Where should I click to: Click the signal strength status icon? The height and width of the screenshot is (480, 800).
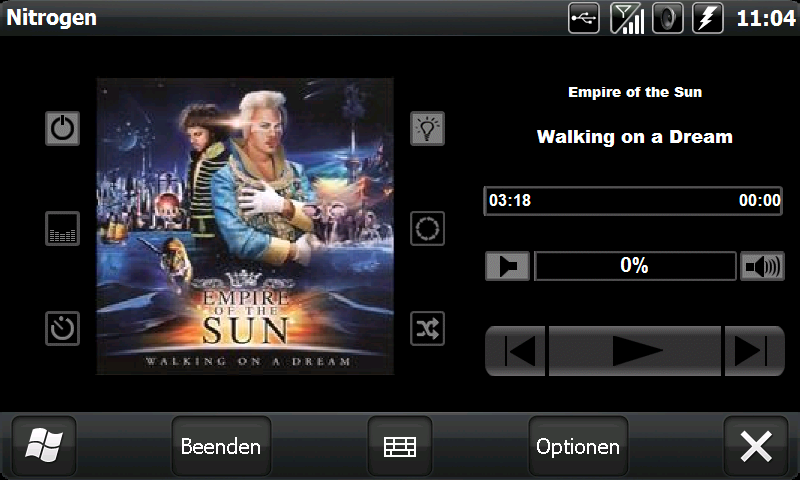click(x=627, y=18)
